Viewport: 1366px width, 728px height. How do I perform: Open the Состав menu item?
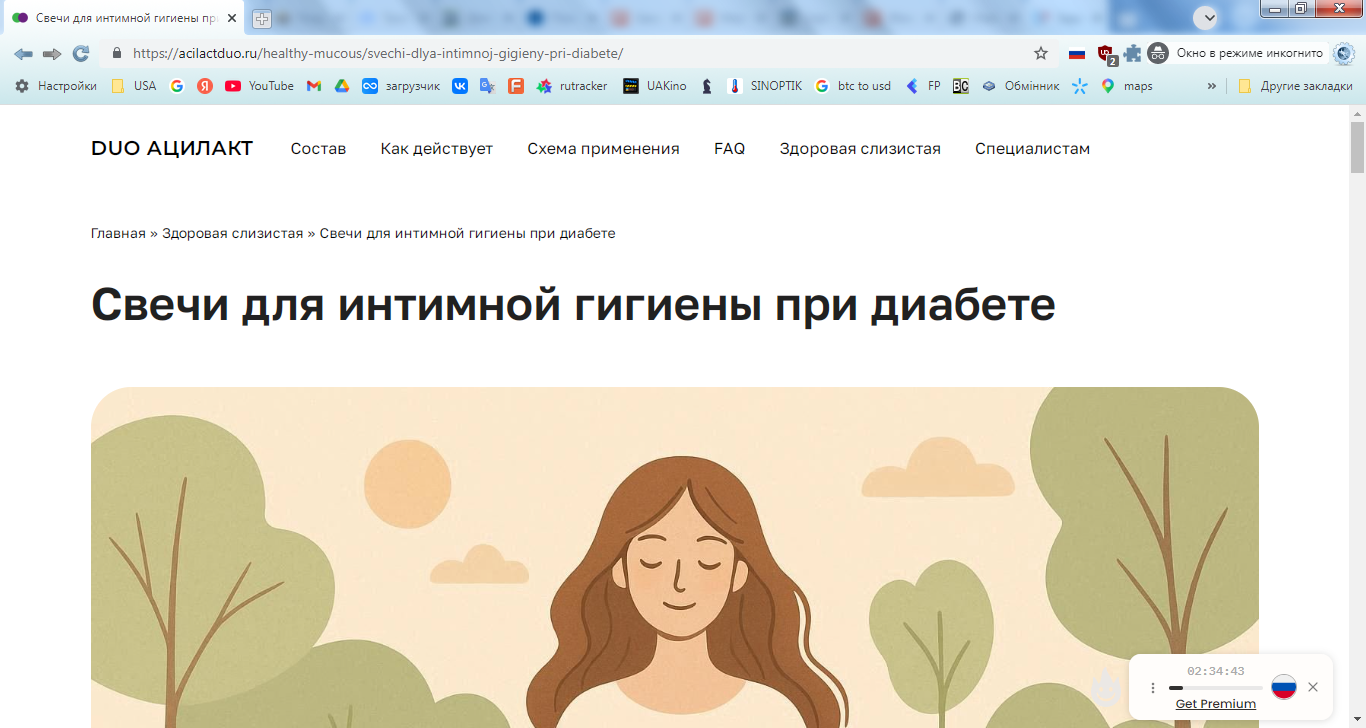318,149
